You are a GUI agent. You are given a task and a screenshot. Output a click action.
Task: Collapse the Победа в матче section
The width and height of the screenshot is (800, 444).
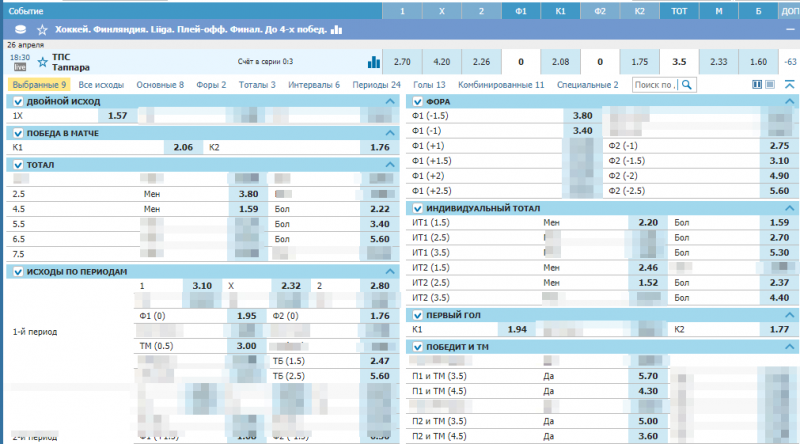click(389, 133)
